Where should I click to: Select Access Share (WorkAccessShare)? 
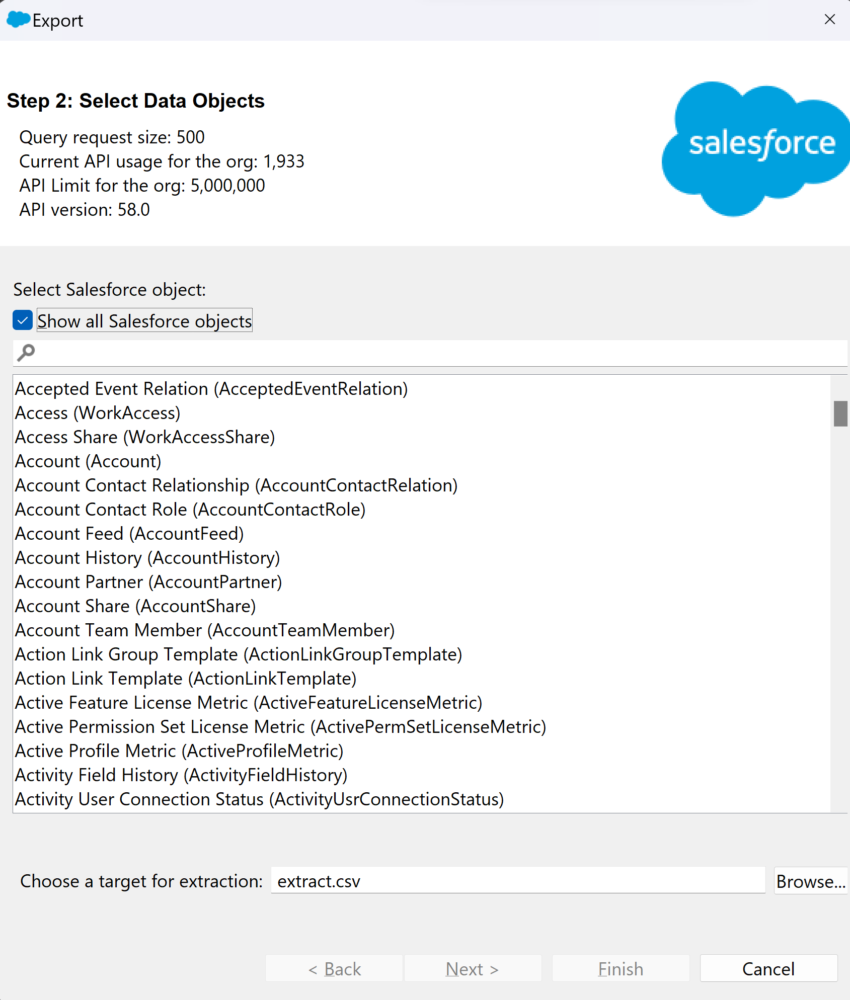[x=421, y=438]
